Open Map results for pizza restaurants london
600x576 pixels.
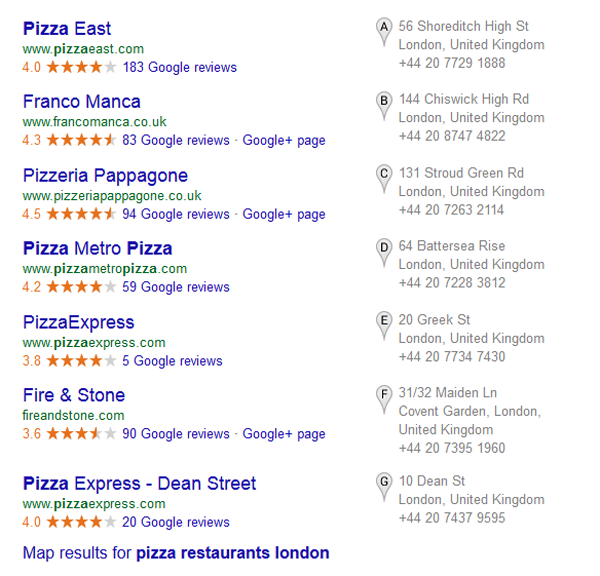point(176,553)
